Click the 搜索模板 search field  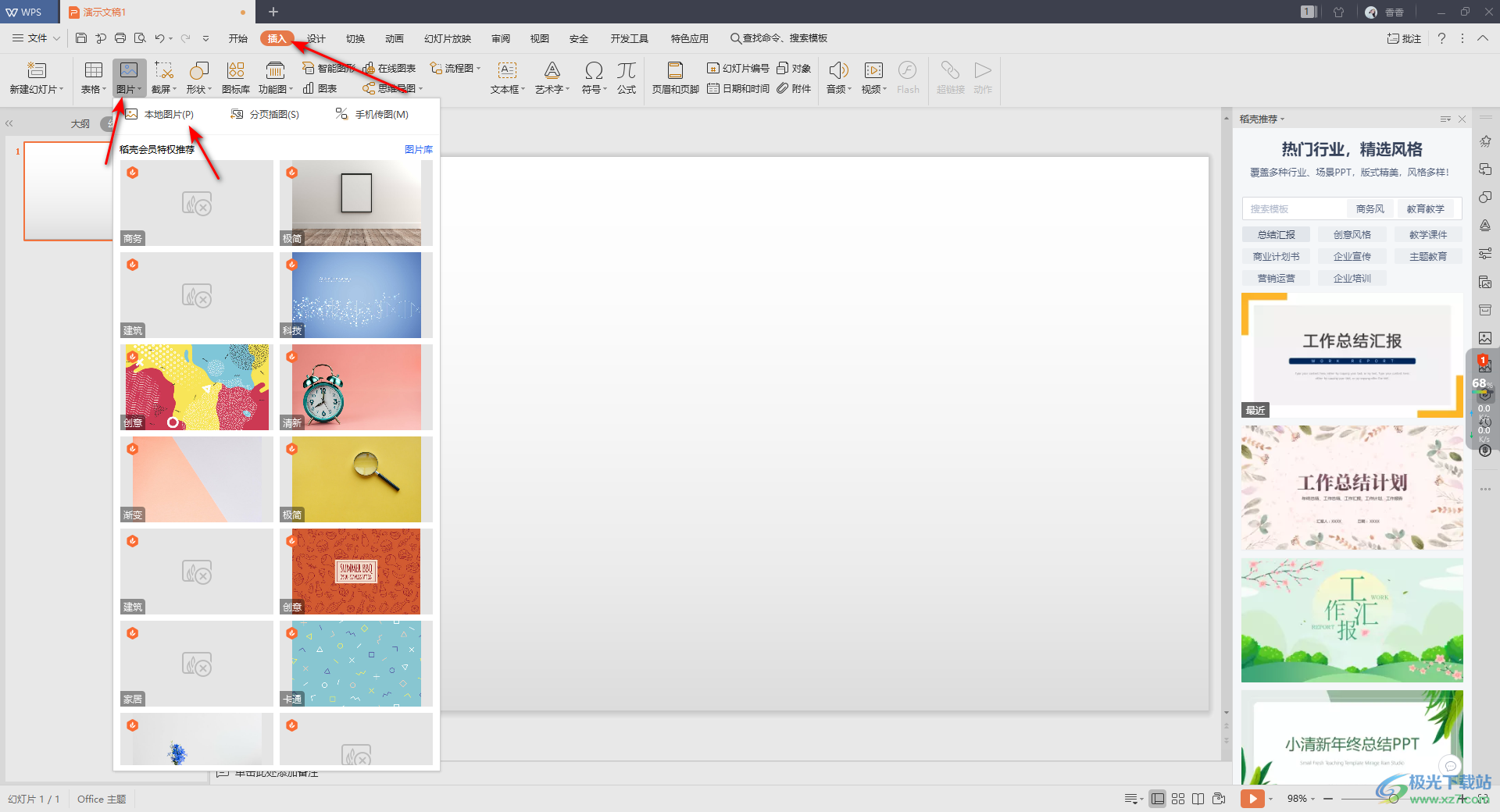tap(1295, 208)
